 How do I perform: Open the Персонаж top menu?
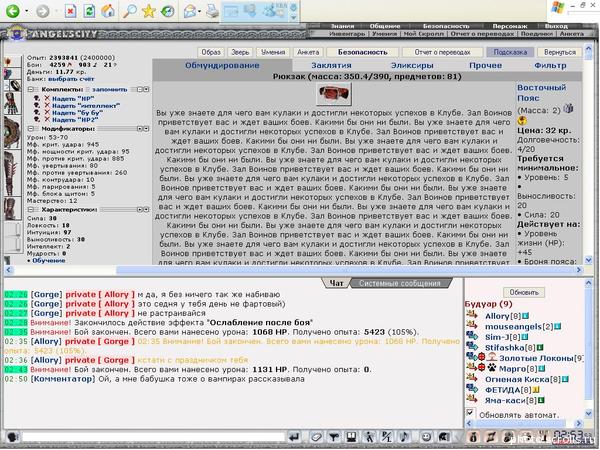coord(510,26)
